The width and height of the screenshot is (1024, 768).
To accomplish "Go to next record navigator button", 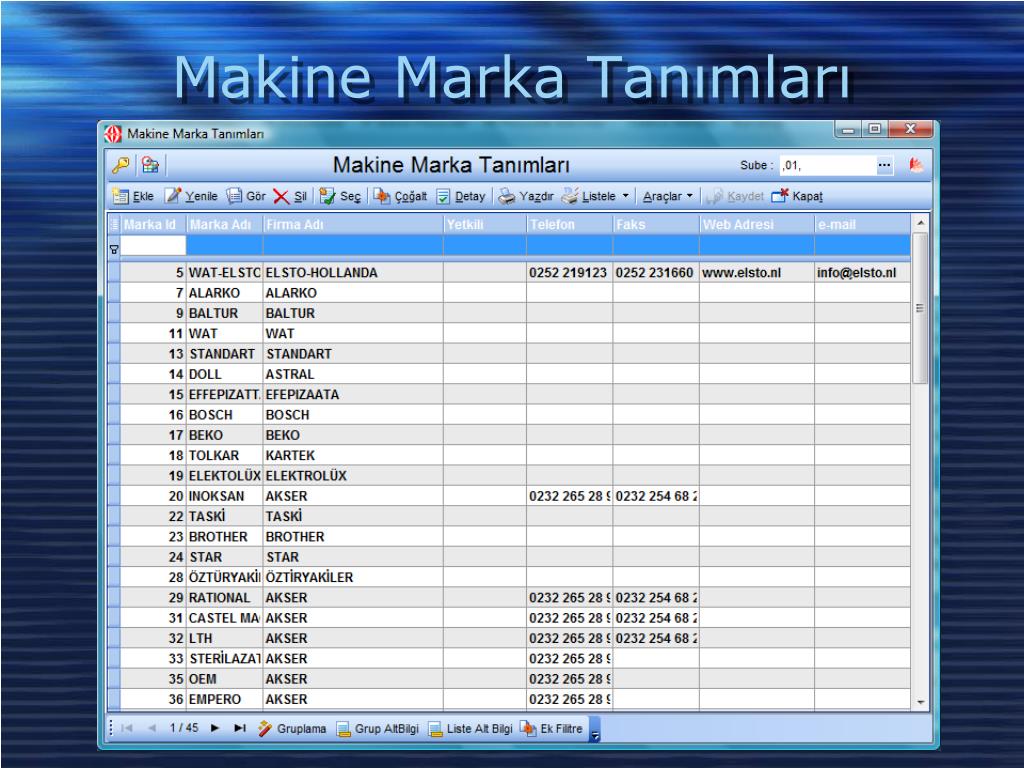I will 215,728.
